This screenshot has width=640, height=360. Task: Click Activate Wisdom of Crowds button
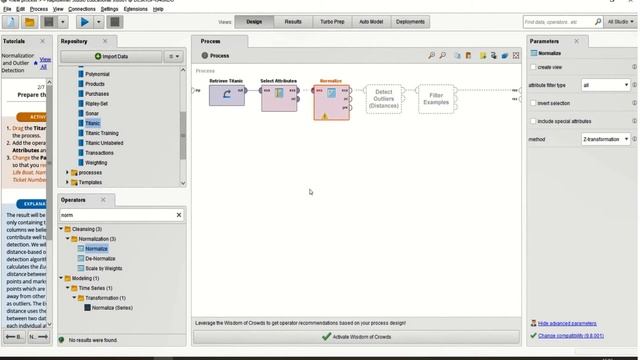tap(356, 337)
